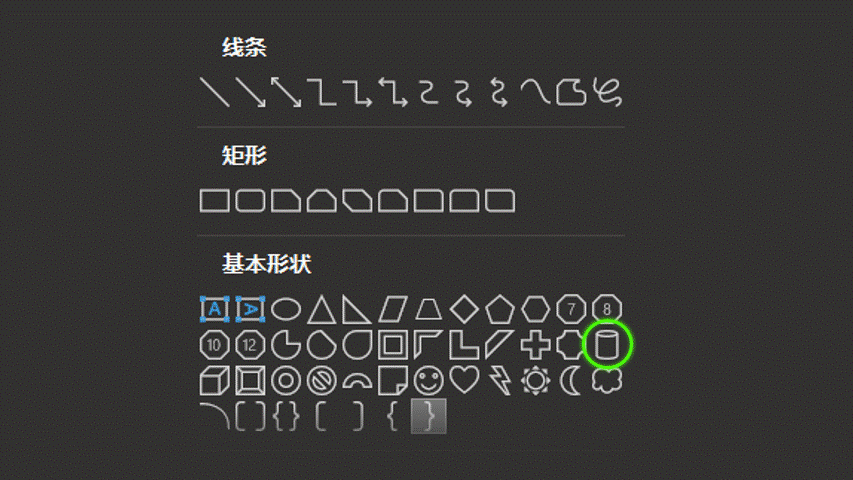Pick the heart shape
The image size is (853, 480).
[x=464, y=380]
